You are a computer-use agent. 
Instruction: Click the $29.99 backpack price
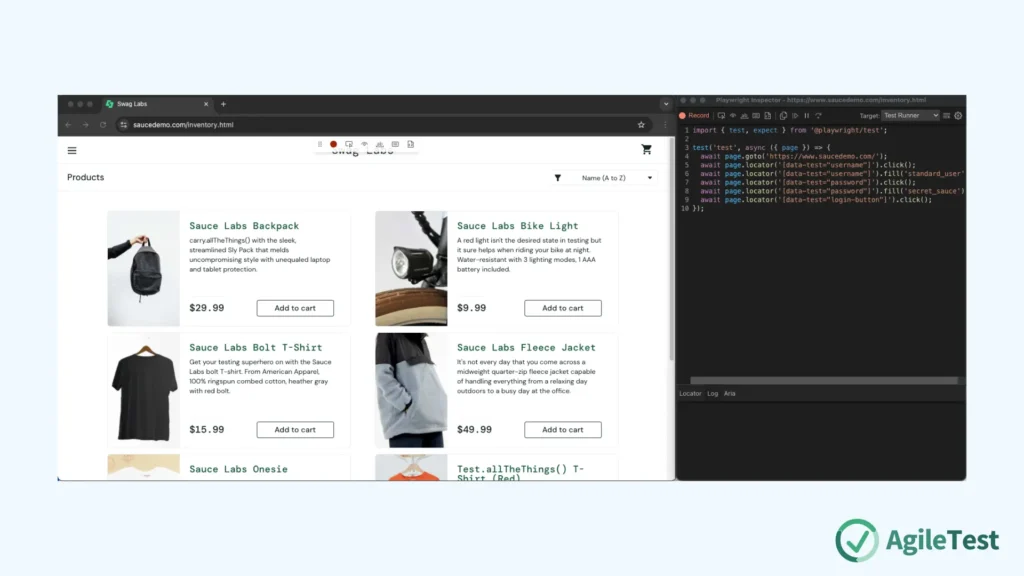tap(206, 308)
